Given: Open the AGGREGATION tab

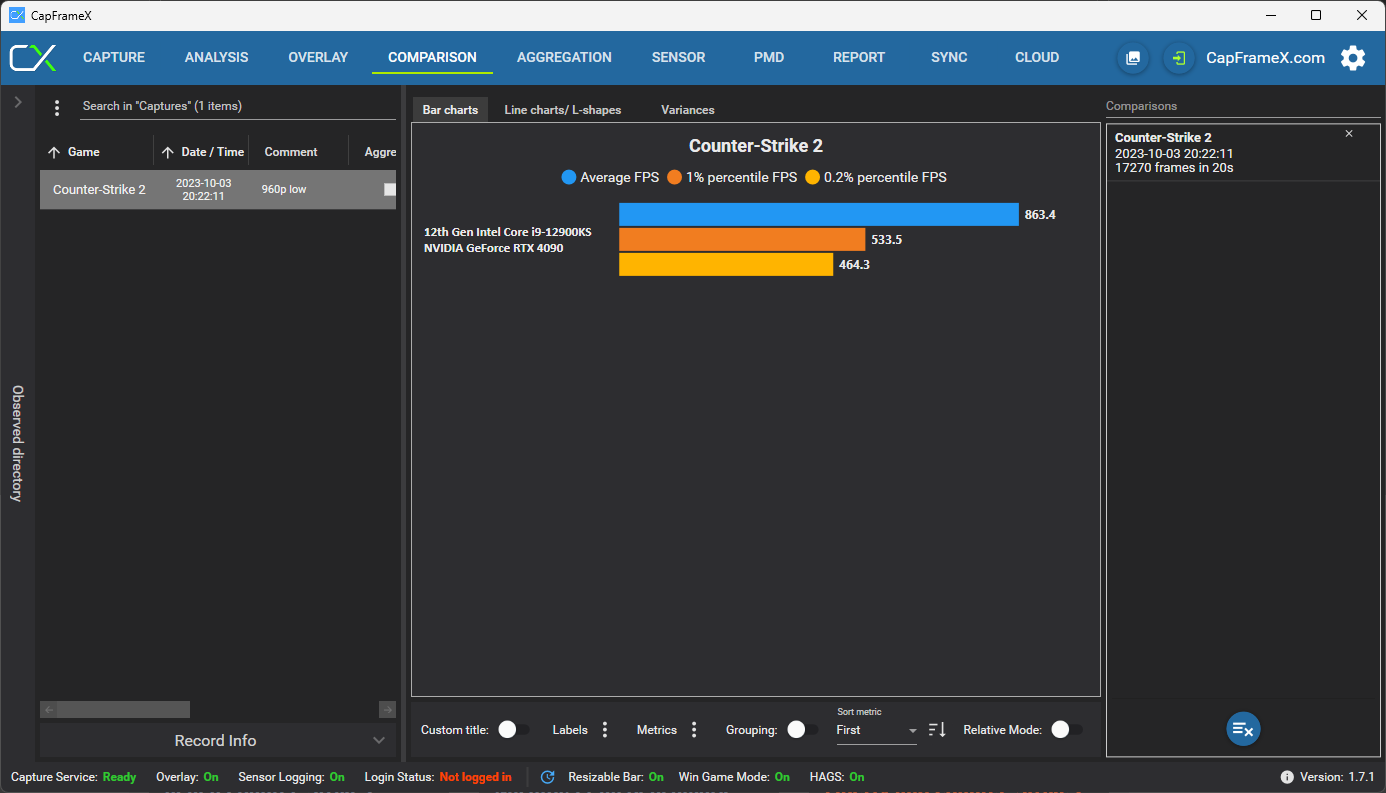Looking at the screenshot, I should (564, 58).
